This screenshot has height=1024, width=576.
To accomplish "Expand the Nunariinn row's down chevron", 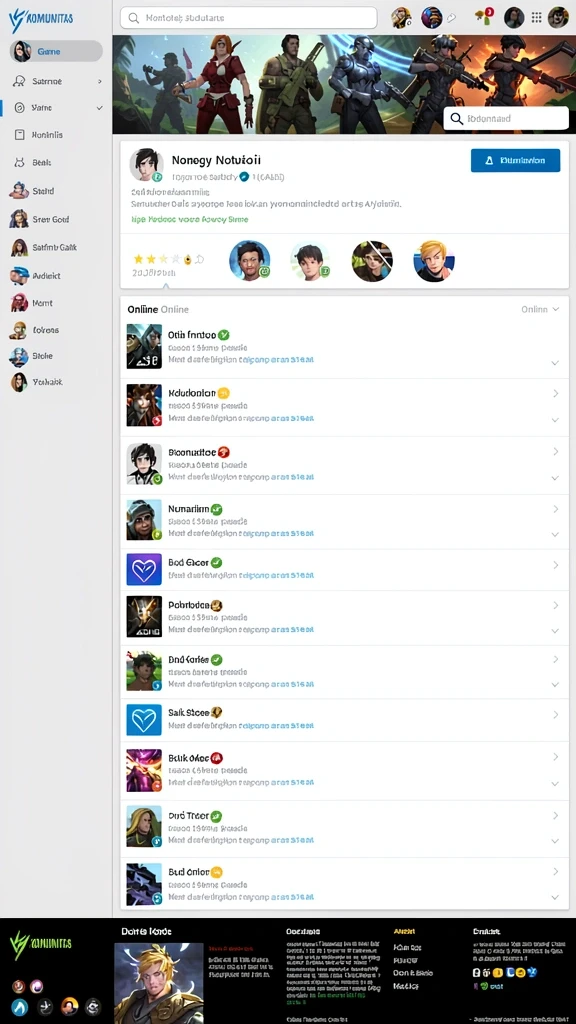I will point(555,534).
